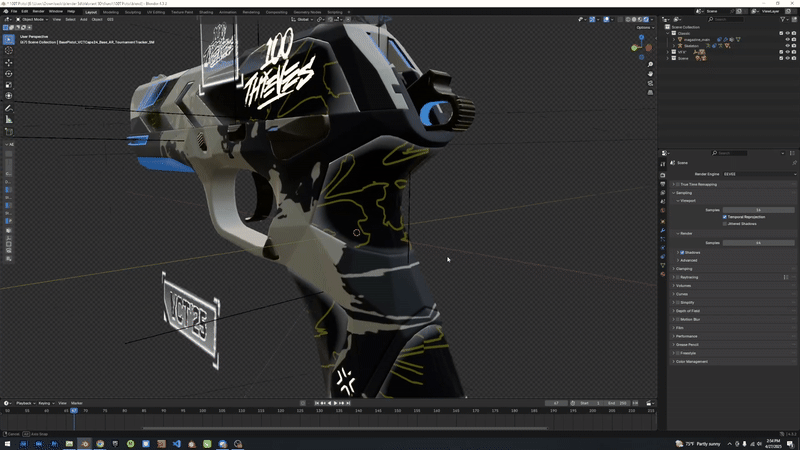Hide the Classic collection in viewport
This screenshot has height=450, width=800.
(787, 33)
